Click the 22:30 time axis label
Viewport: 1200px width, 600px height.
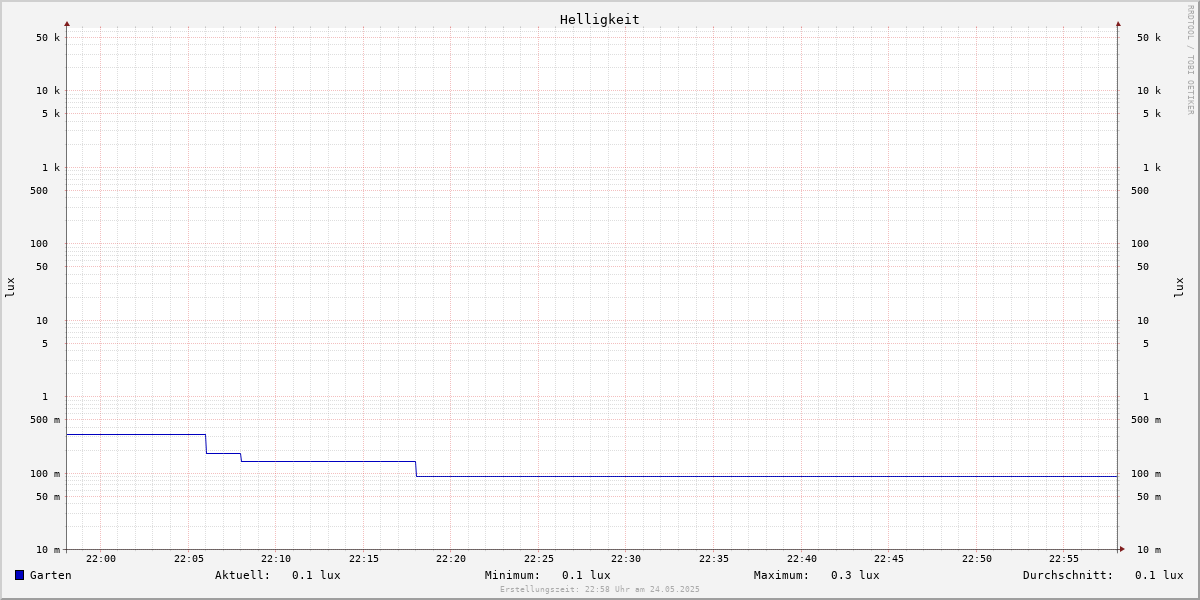[626, 559]
